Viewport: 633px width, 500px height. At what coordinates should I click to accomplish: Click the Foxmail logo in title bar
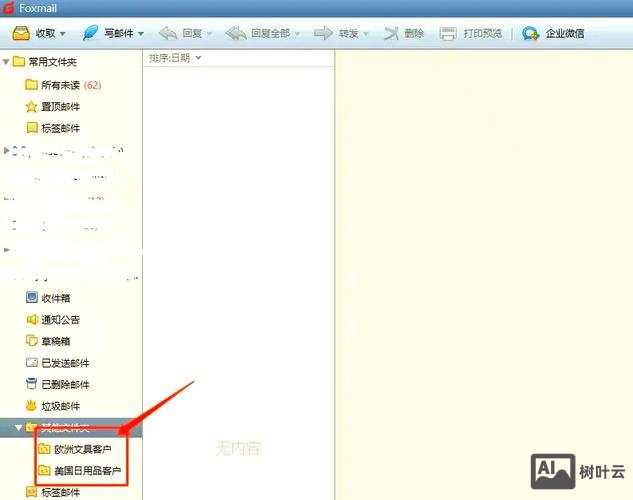[x=8, y=7]
